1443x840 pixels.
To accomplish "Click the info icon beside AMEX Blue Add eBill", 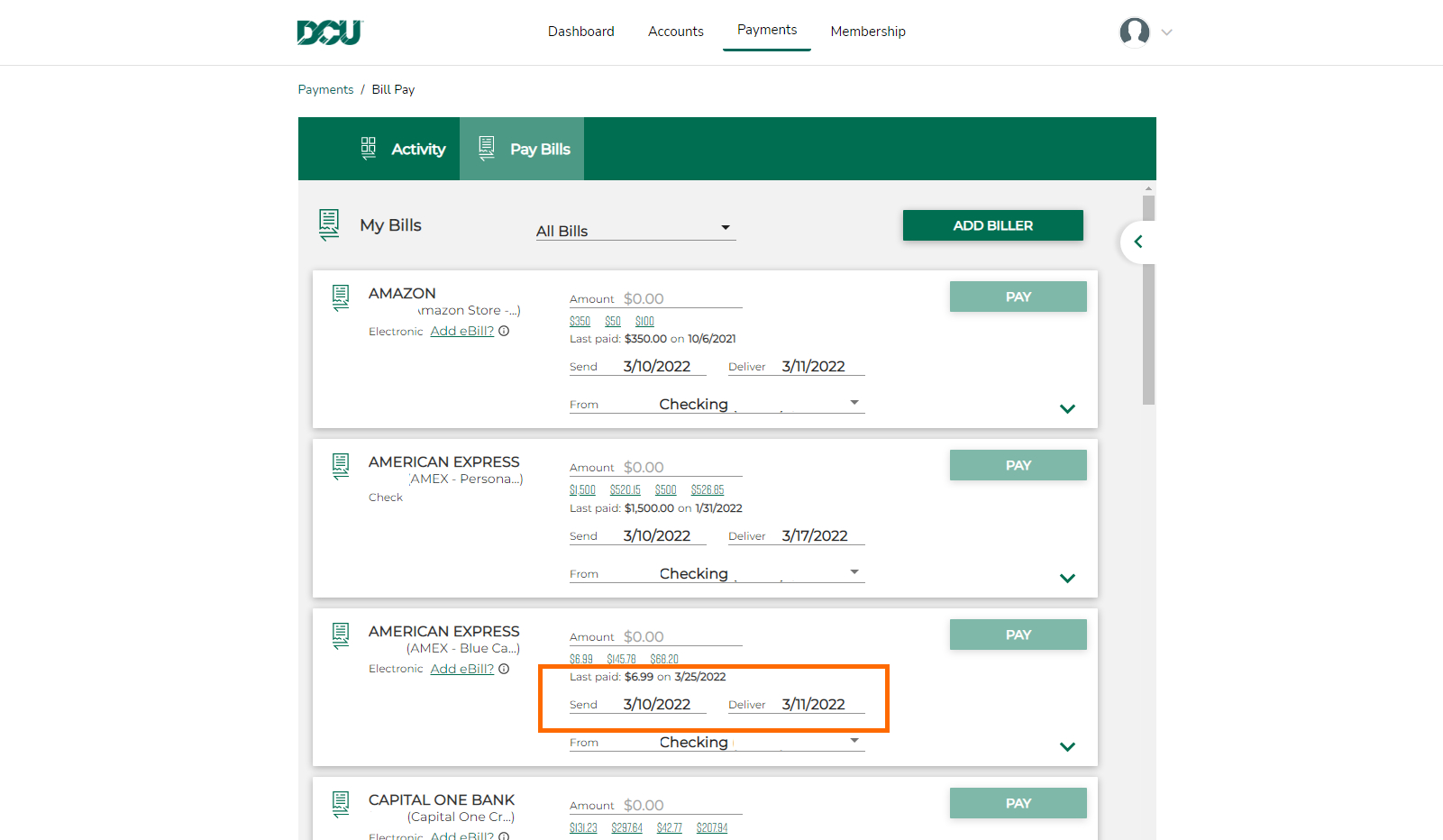I will coord(504,669).
